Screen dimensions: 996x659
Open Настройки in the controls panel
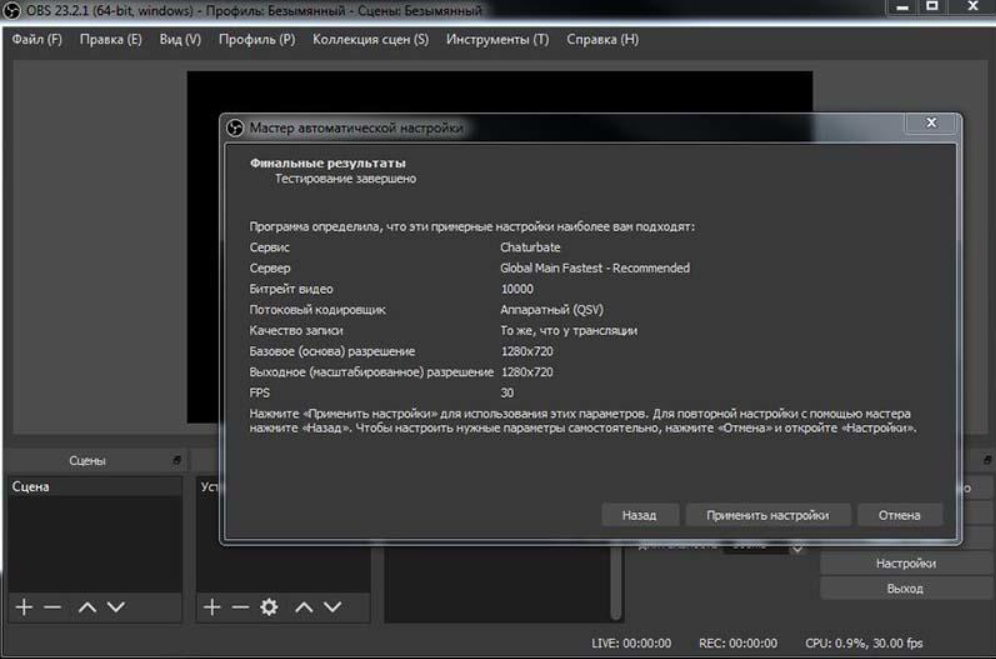click(906, 564)
